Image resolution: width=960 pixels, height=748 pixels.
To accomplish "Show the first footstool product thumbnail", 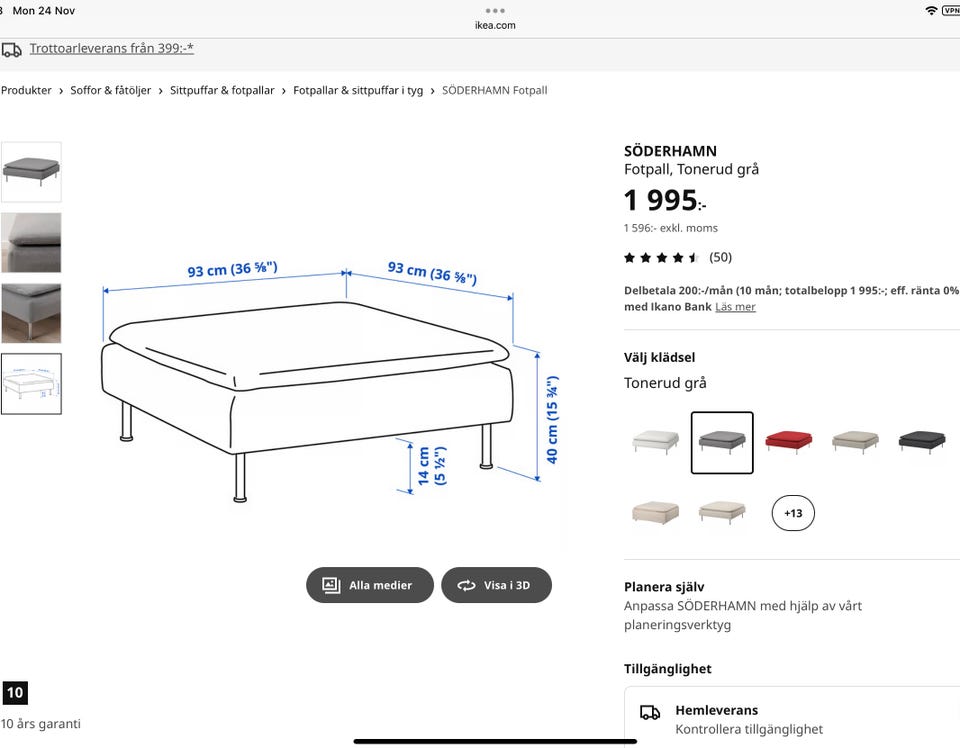I will 31,172.
